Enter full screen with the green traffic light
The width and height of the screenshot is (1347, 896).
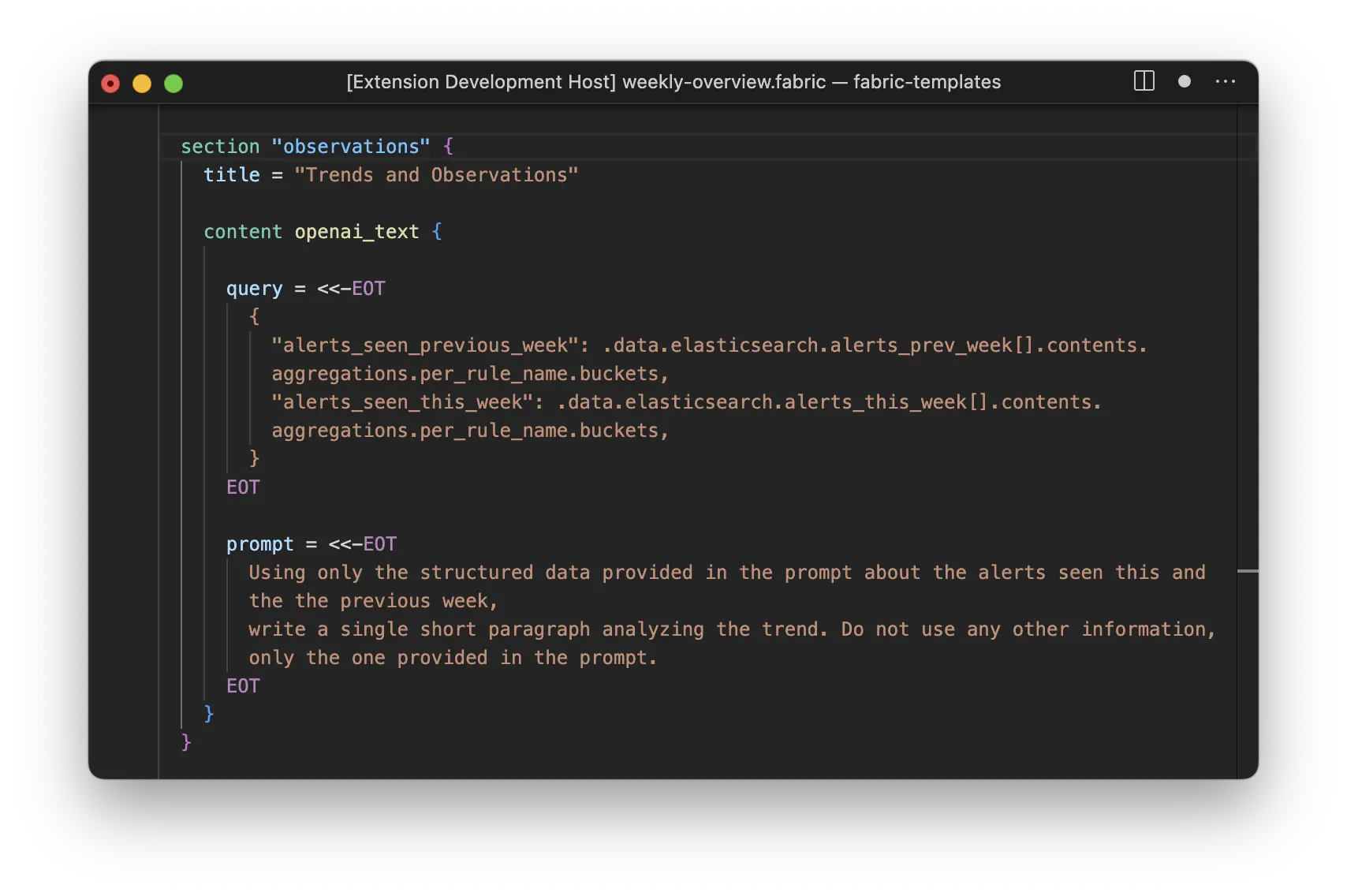pyautogui.click(x=173, y=83)
